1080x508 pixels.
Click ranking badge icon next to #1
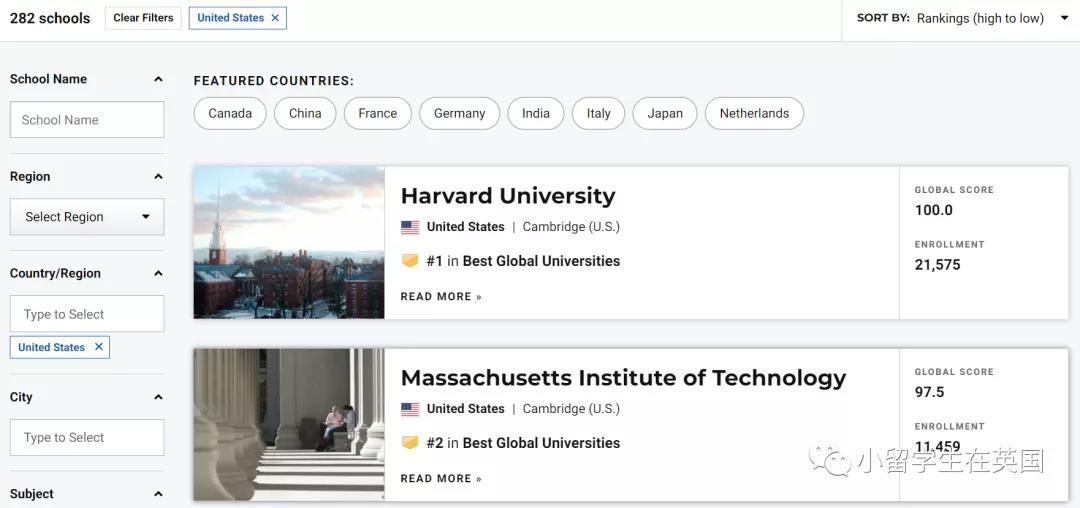(410, 261)
